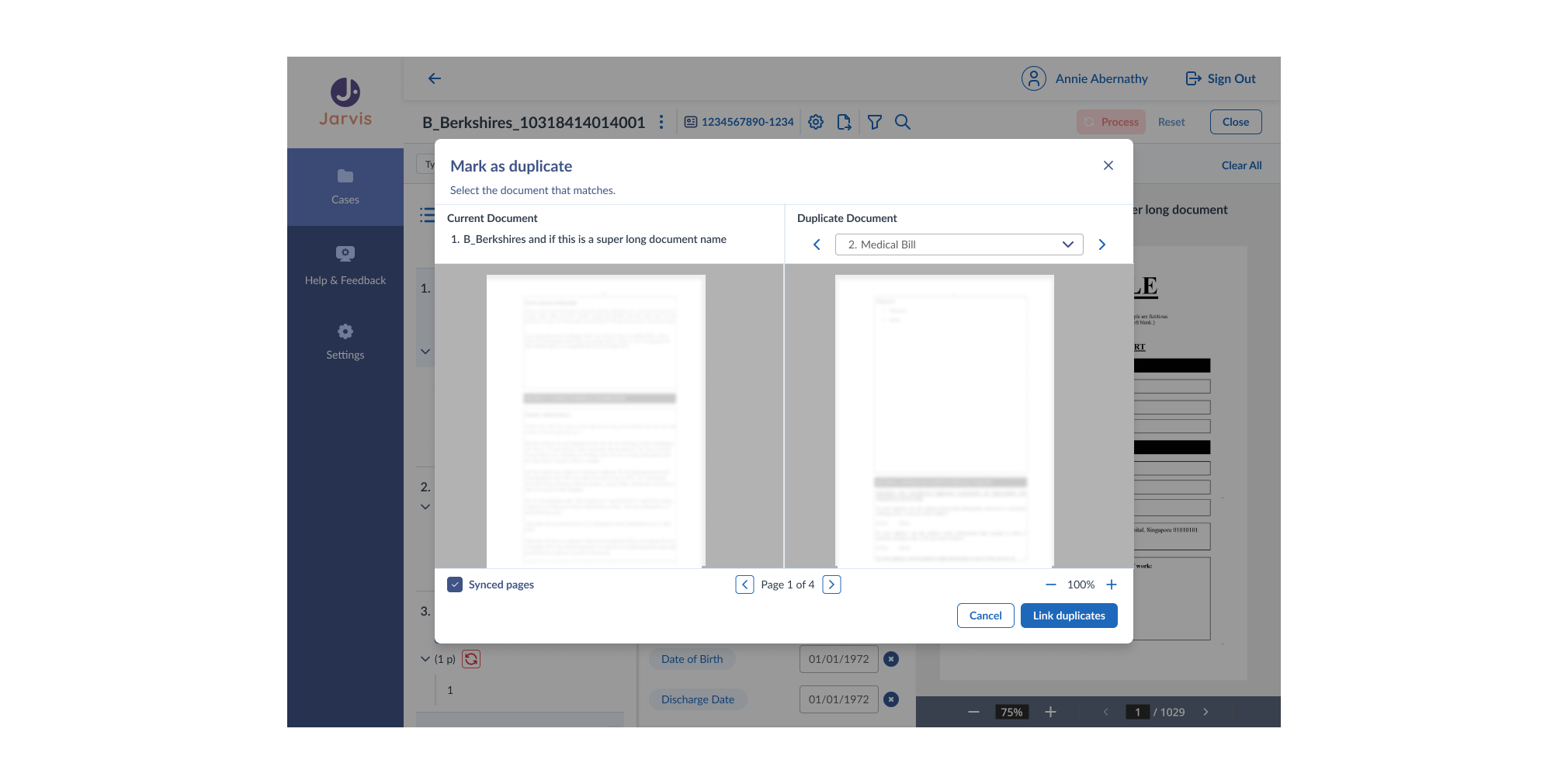Viewport: 1568px width, 784px height.
Task: Click Clear All
Action: pyautogui.click(x=1241, y=165)
